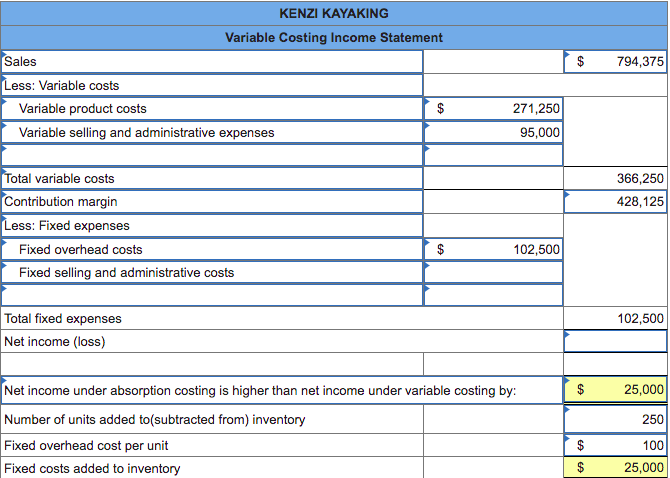The width and height of the screenshot is (670, 478).
Task: Open the Fixed overhead costs dropdown
Action: point(212,249)
